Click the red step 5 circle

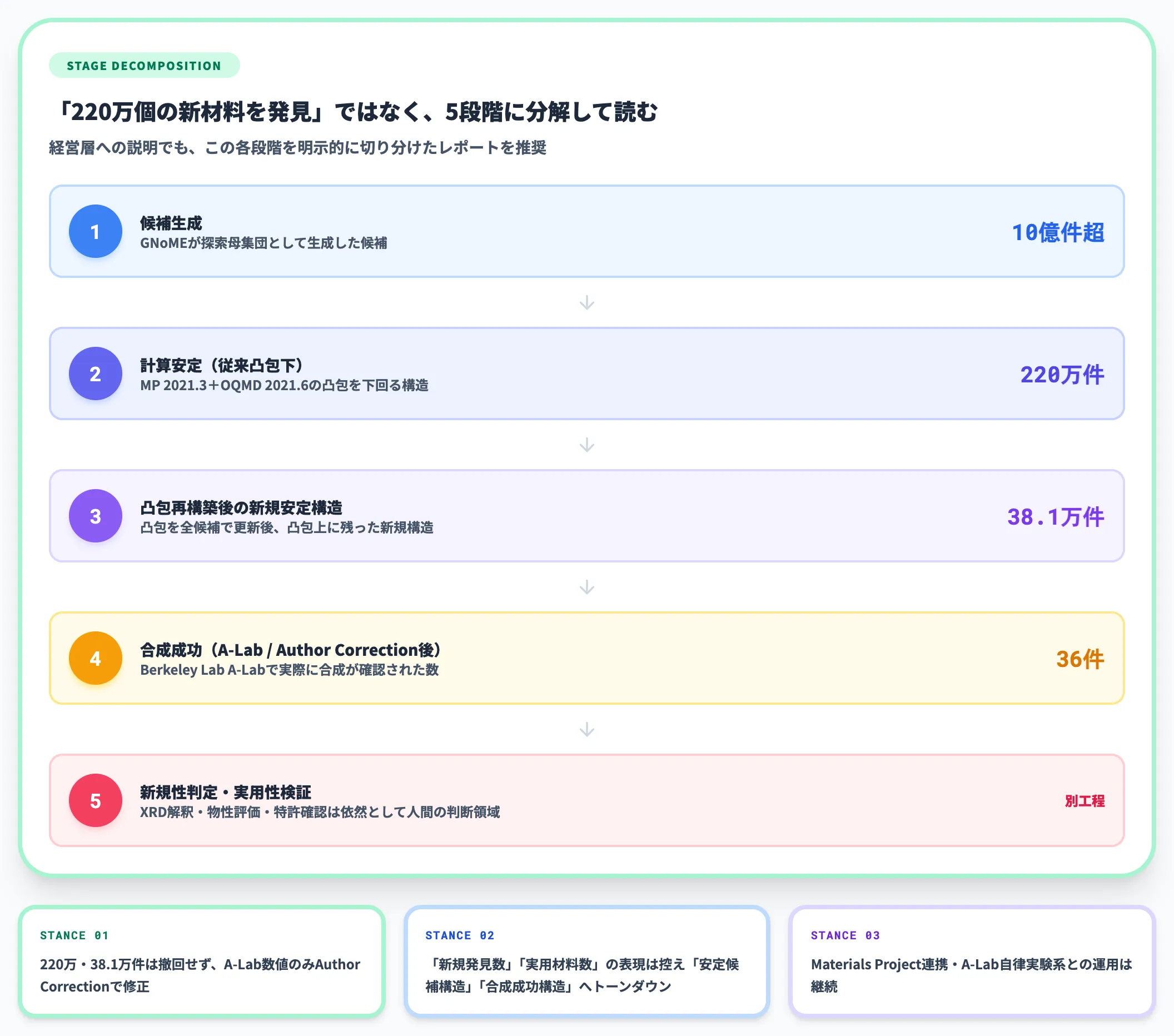[96, 801]
